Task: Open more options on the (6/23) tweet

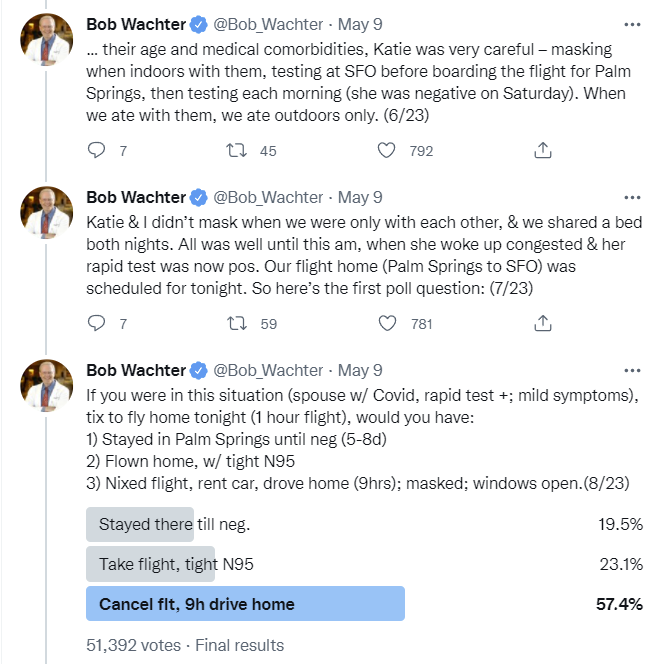Action: pyautogui.click(x=632, y=25)
